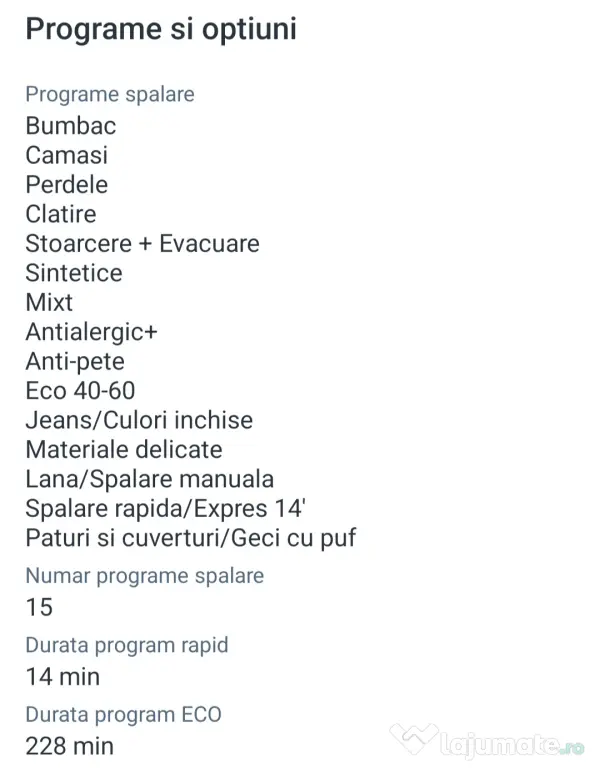Select Lana/Spalare manuala entry
Image resolution: width=600 pixels, height=768 pixels.
(x=150, y=479)
